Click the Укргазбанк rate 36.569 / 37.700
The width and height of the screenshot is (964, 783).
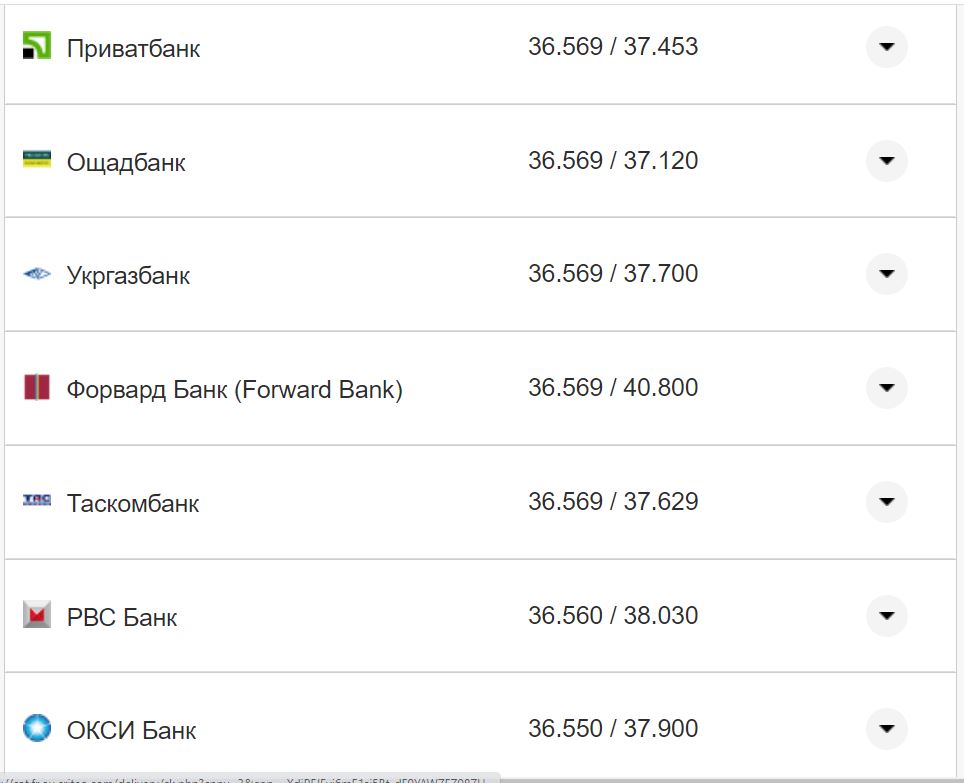[x=612, y=274]
